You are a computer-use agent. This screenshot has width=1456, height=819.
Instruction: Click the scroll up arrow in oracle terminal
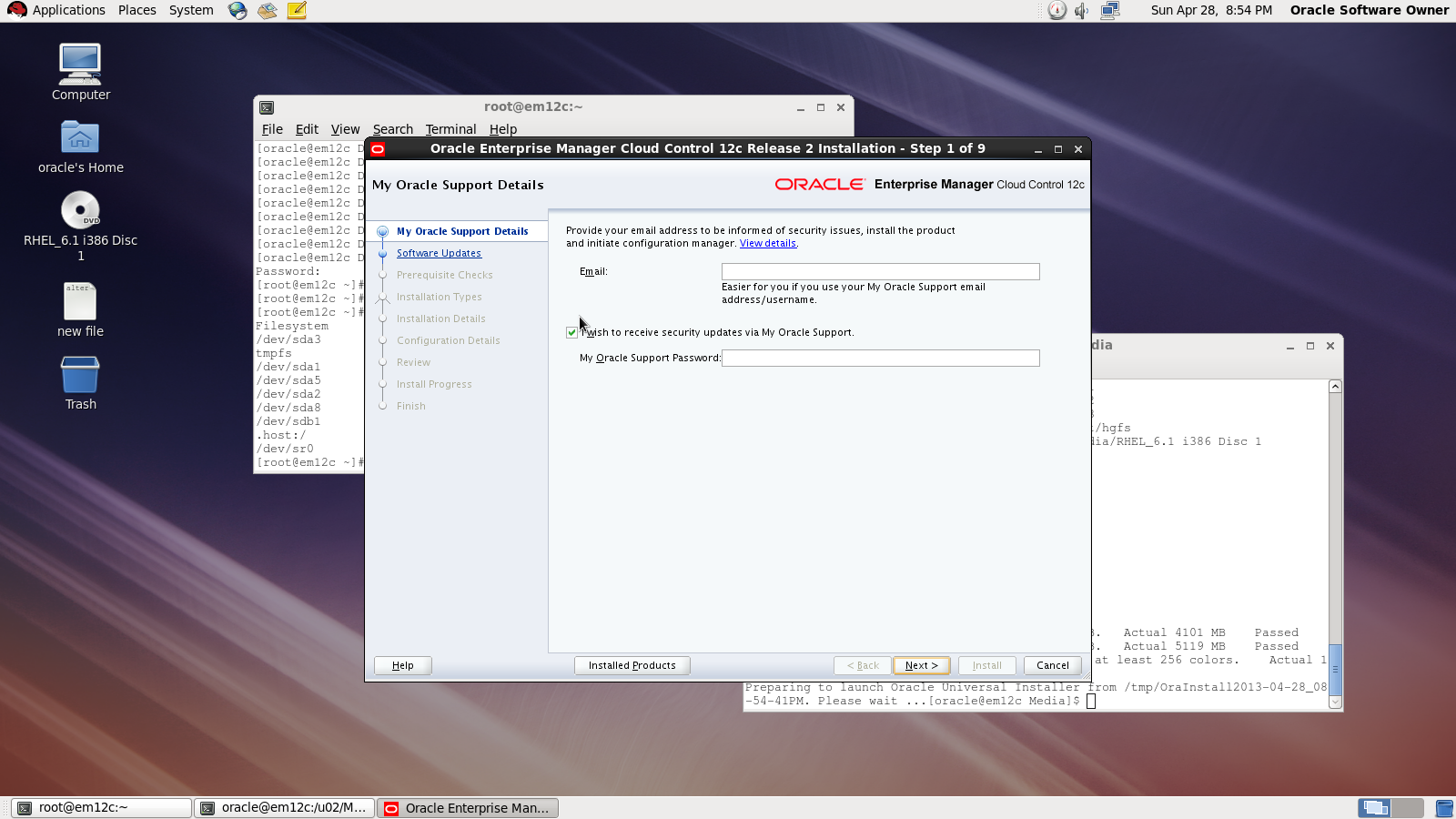pos(1335,387)
